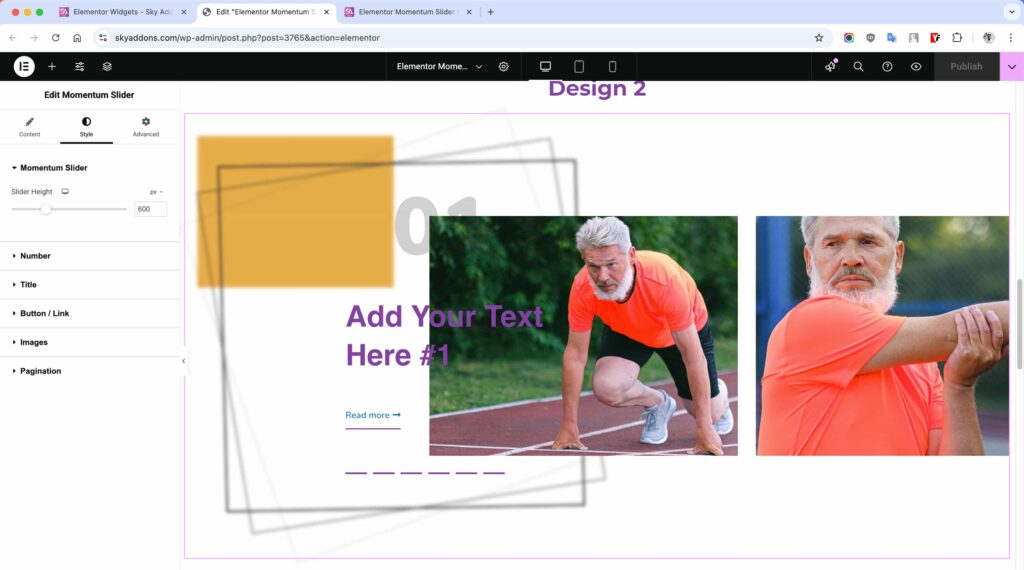
Task: Click the Slider Height slider handle
Action: 45,209
